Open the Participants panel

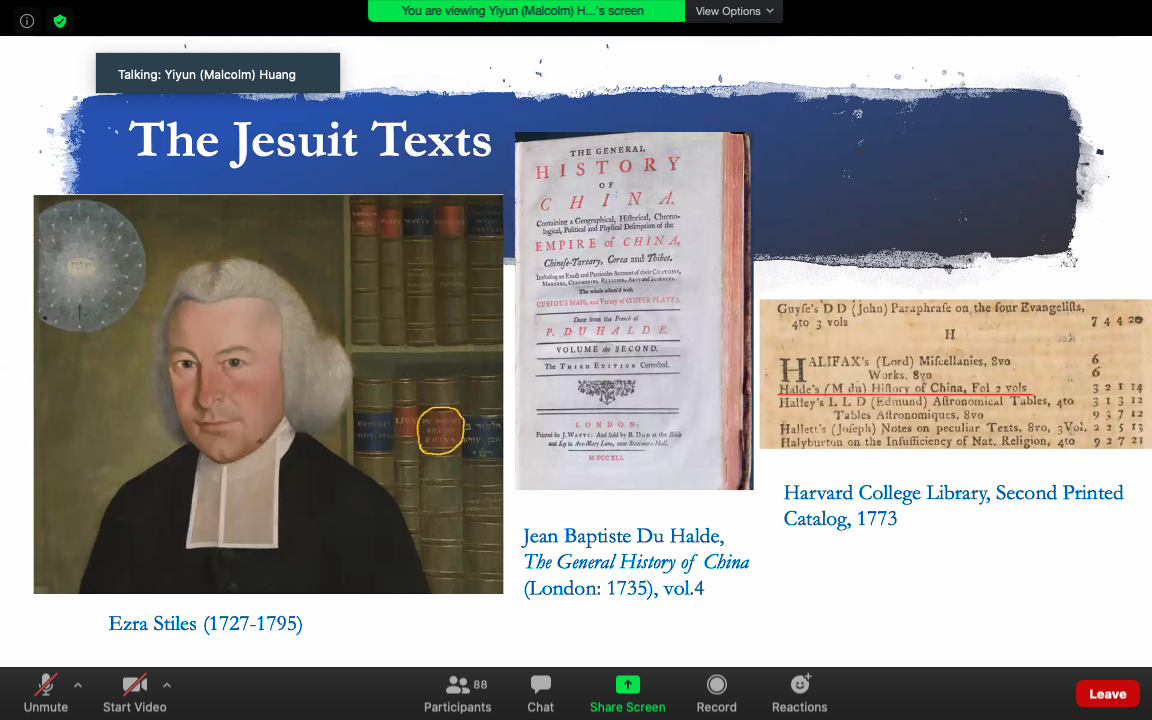[x=458, y=693]
